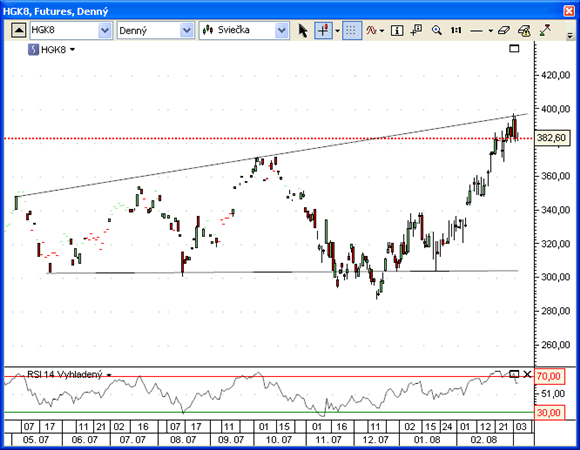Click the collapse-up arrow button in toolbar

pyautogui.click(x=18, y=30)
